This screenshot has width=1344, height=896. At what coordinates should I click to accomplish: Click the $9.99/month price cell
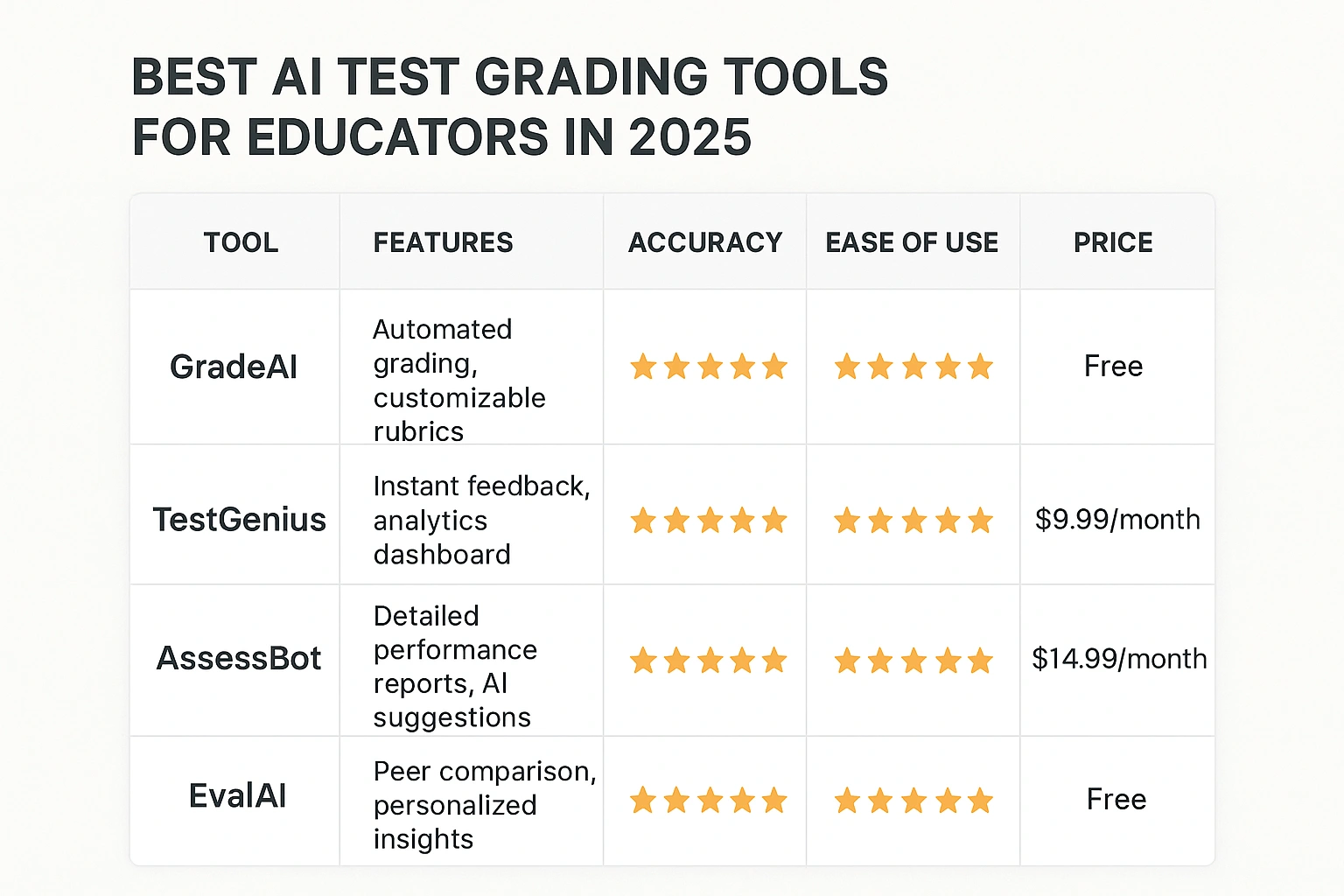1117,520
